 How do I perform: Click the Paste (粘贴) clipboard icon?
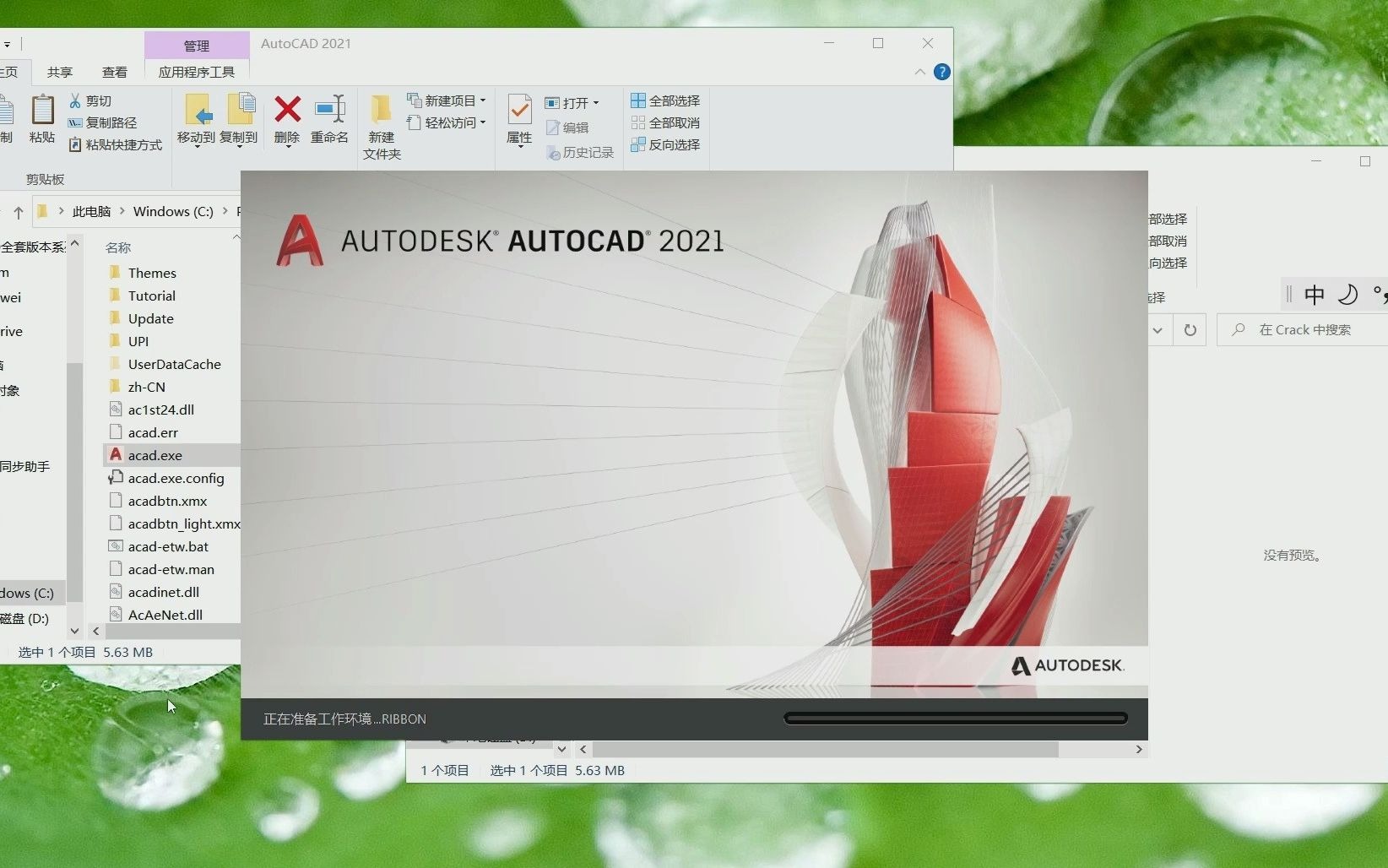click(42, 111)
